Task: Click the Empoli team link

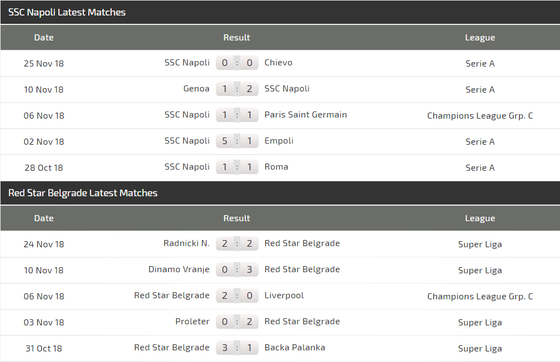Action: pos(279,141)
